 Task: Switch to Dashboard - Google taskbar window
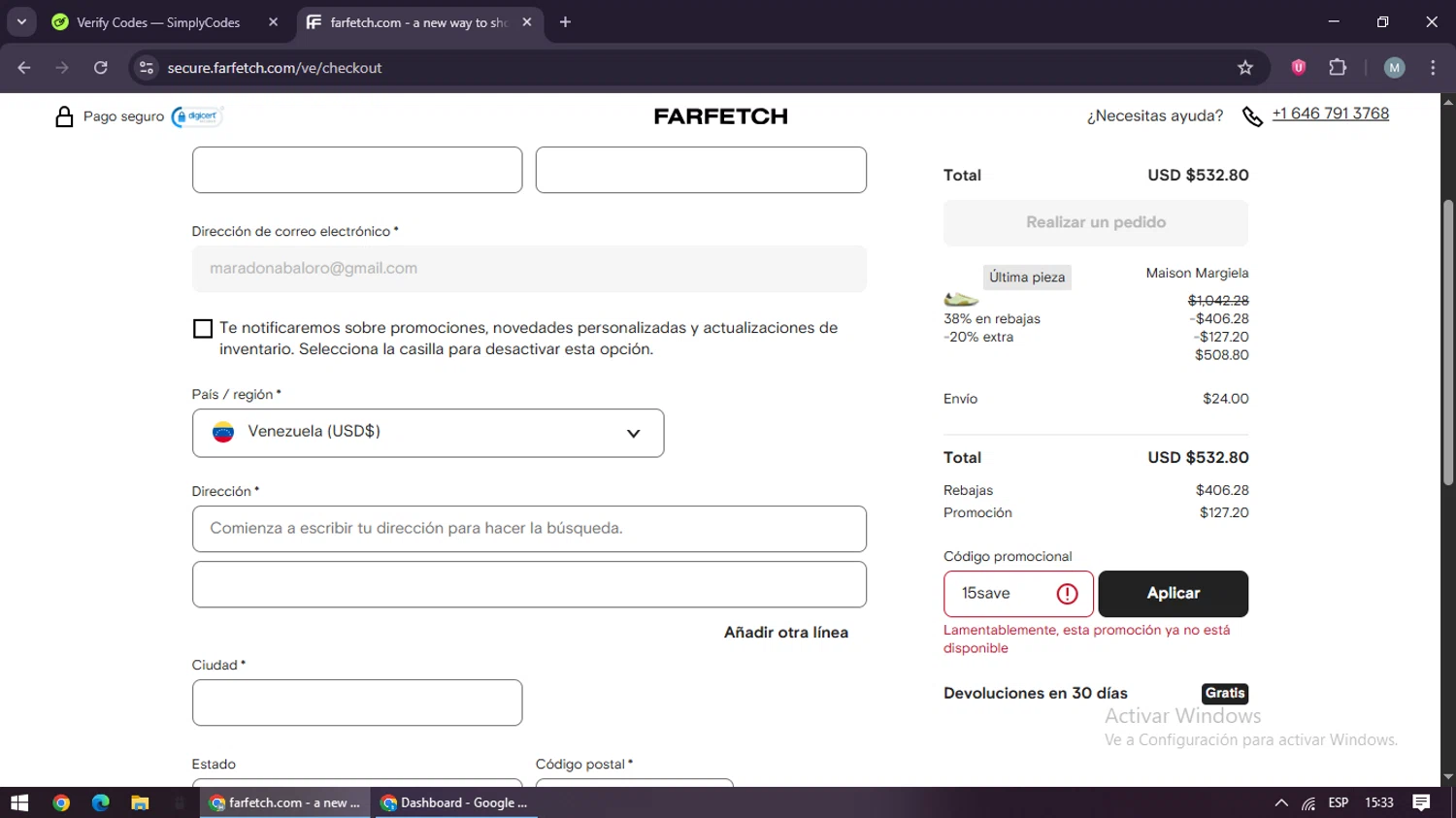click(454, 802)
